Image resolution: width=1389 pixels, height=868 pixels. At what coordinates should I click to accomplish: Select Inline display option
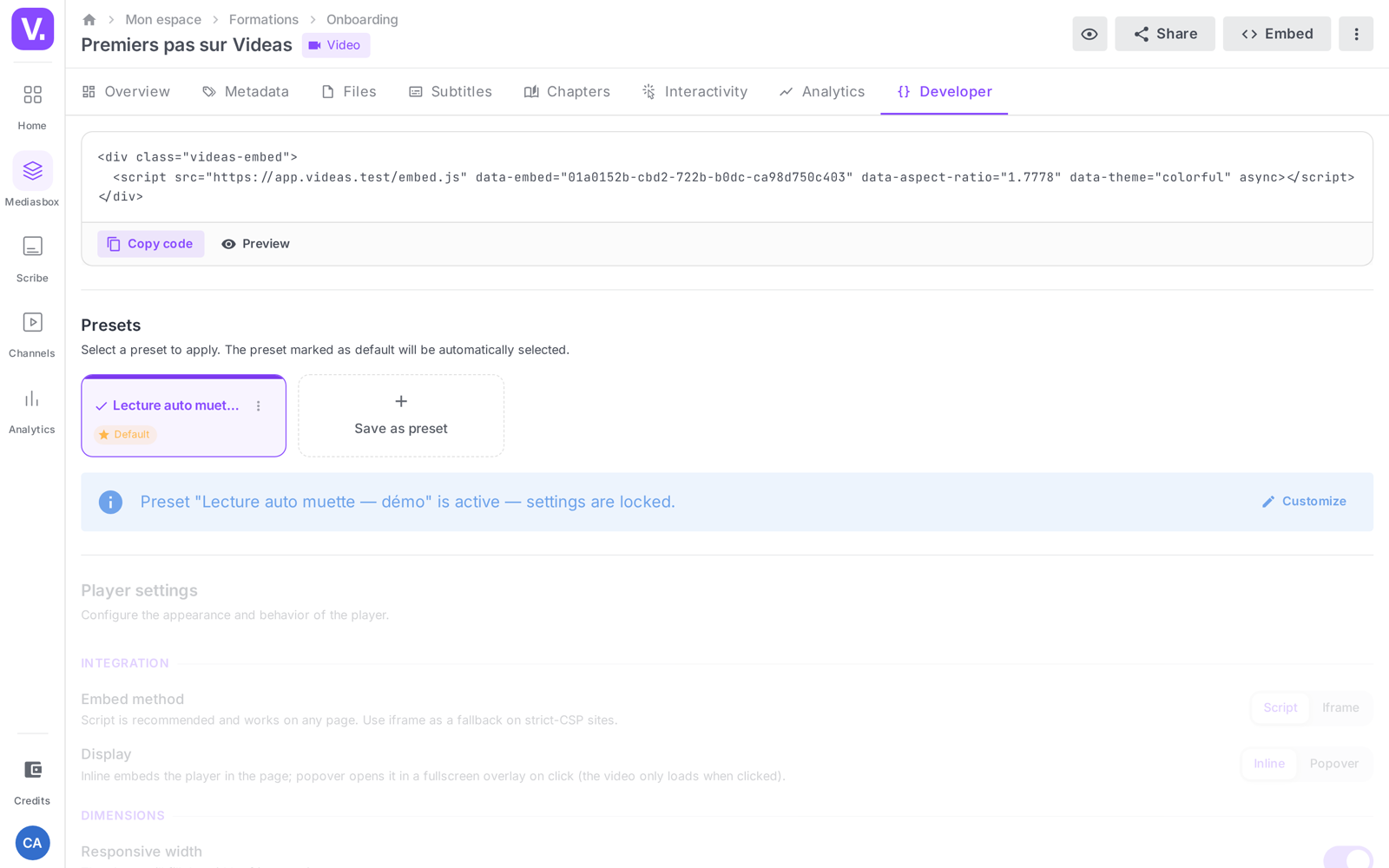click(x=1269, y=764)
